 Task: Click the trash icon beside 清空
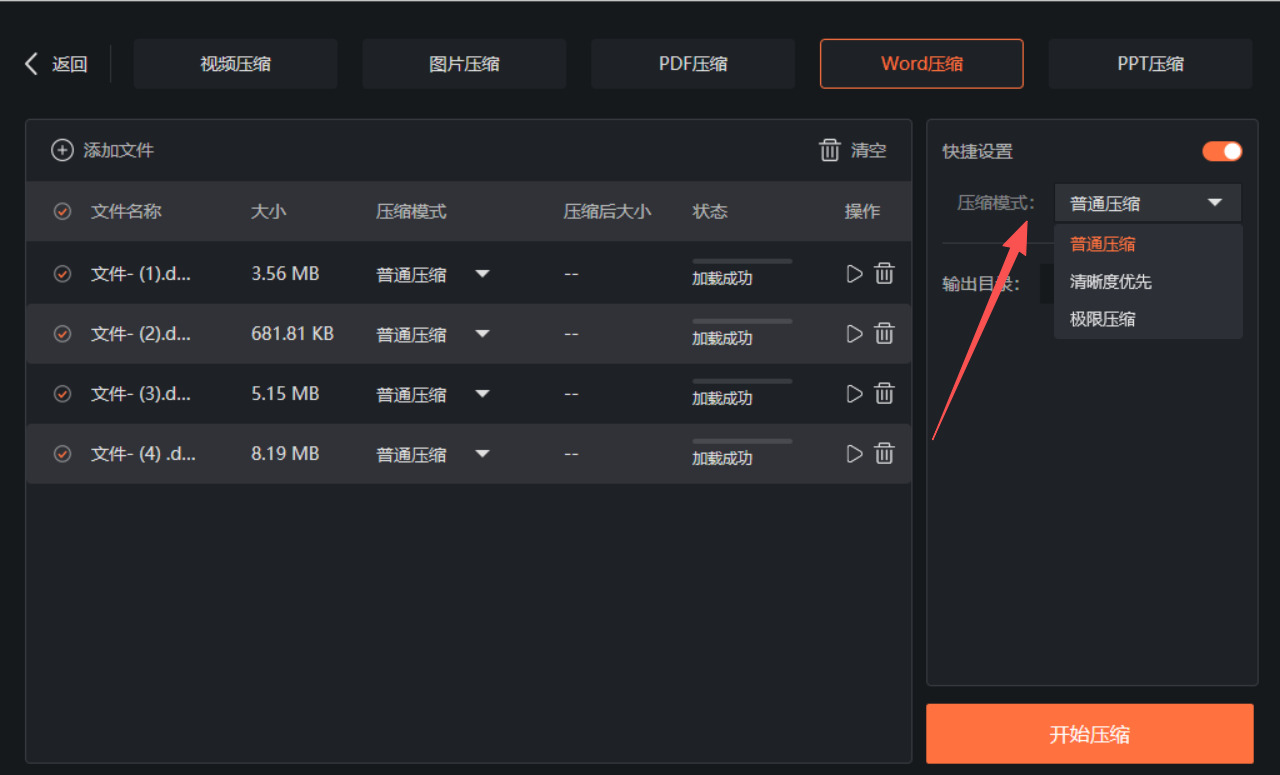(829, 150)
